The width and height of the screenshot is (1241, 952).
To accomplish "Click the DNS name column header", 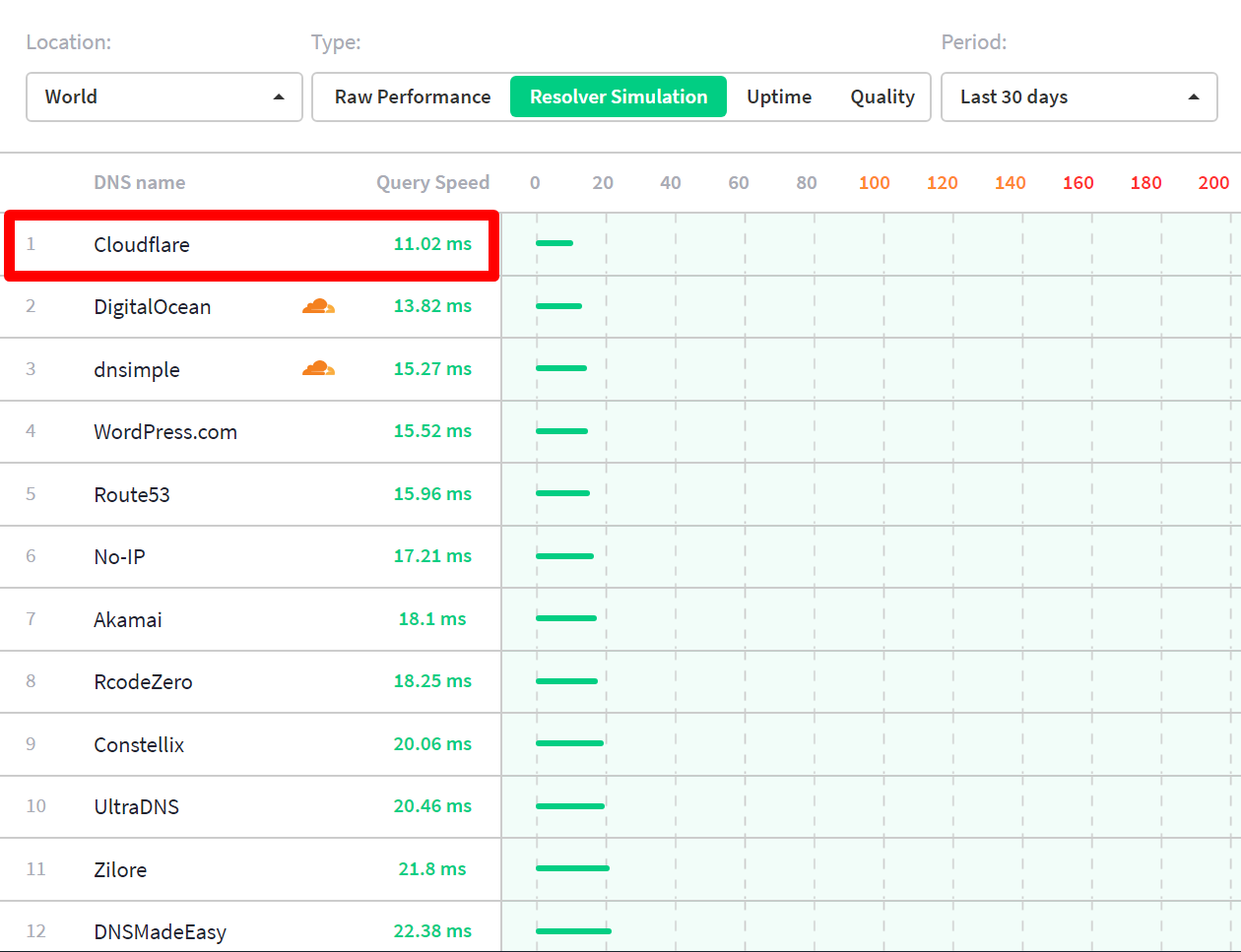I will click(x=140, y=182).
